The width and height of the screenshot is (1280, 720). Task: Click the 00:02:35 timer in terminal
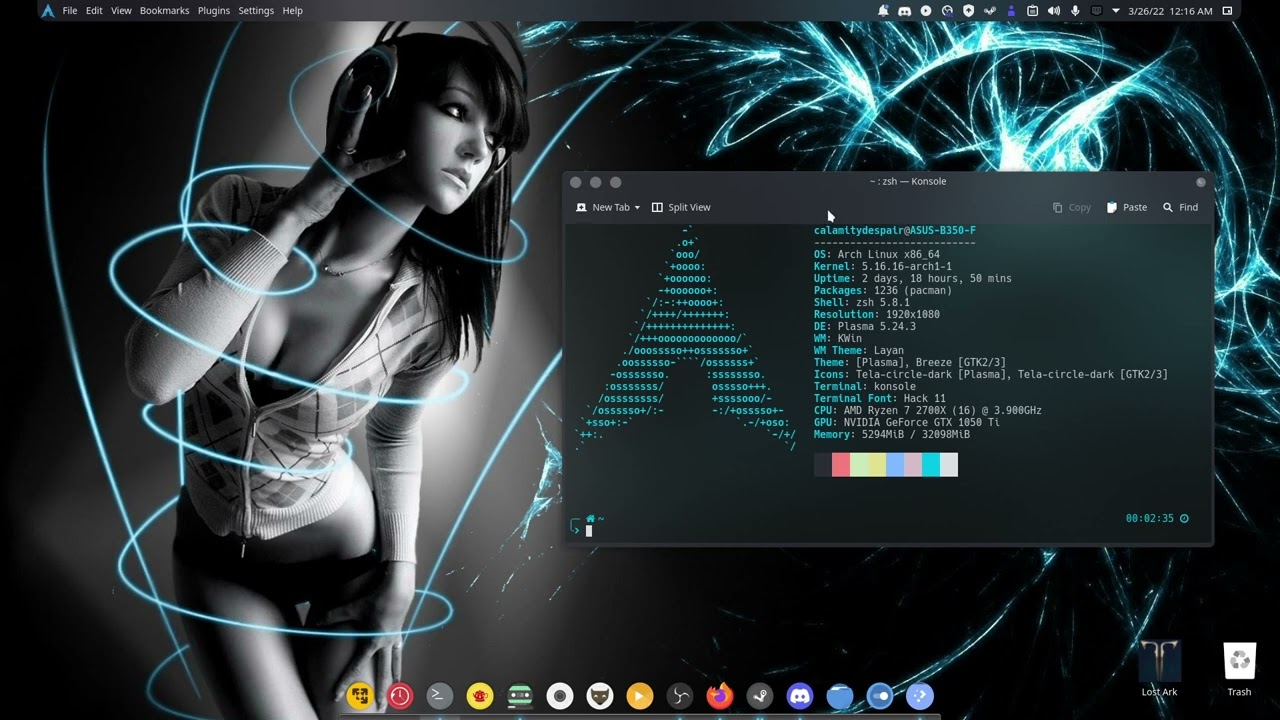[x=1150, y=519]
